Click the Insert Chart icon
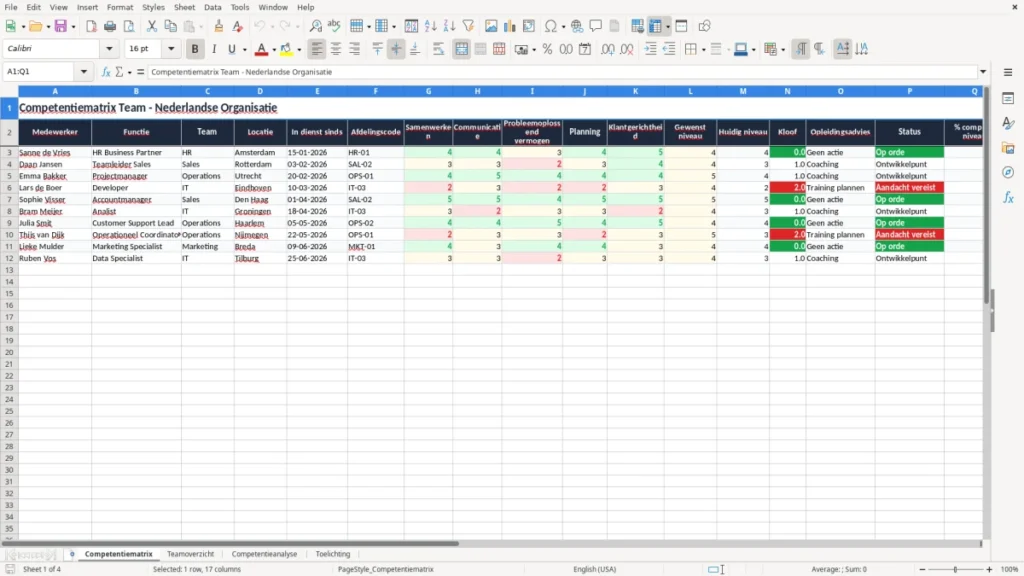The height and width of the screenshot is (576, 1024). 510,26
